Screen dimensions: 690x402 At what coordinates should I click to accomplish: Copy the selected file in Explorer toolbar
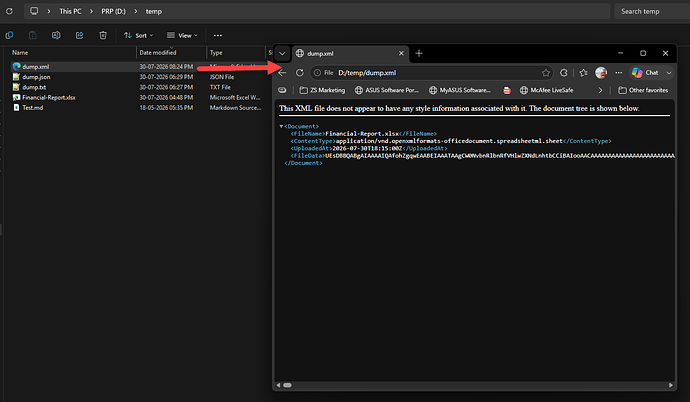click(x=9, y=35)
